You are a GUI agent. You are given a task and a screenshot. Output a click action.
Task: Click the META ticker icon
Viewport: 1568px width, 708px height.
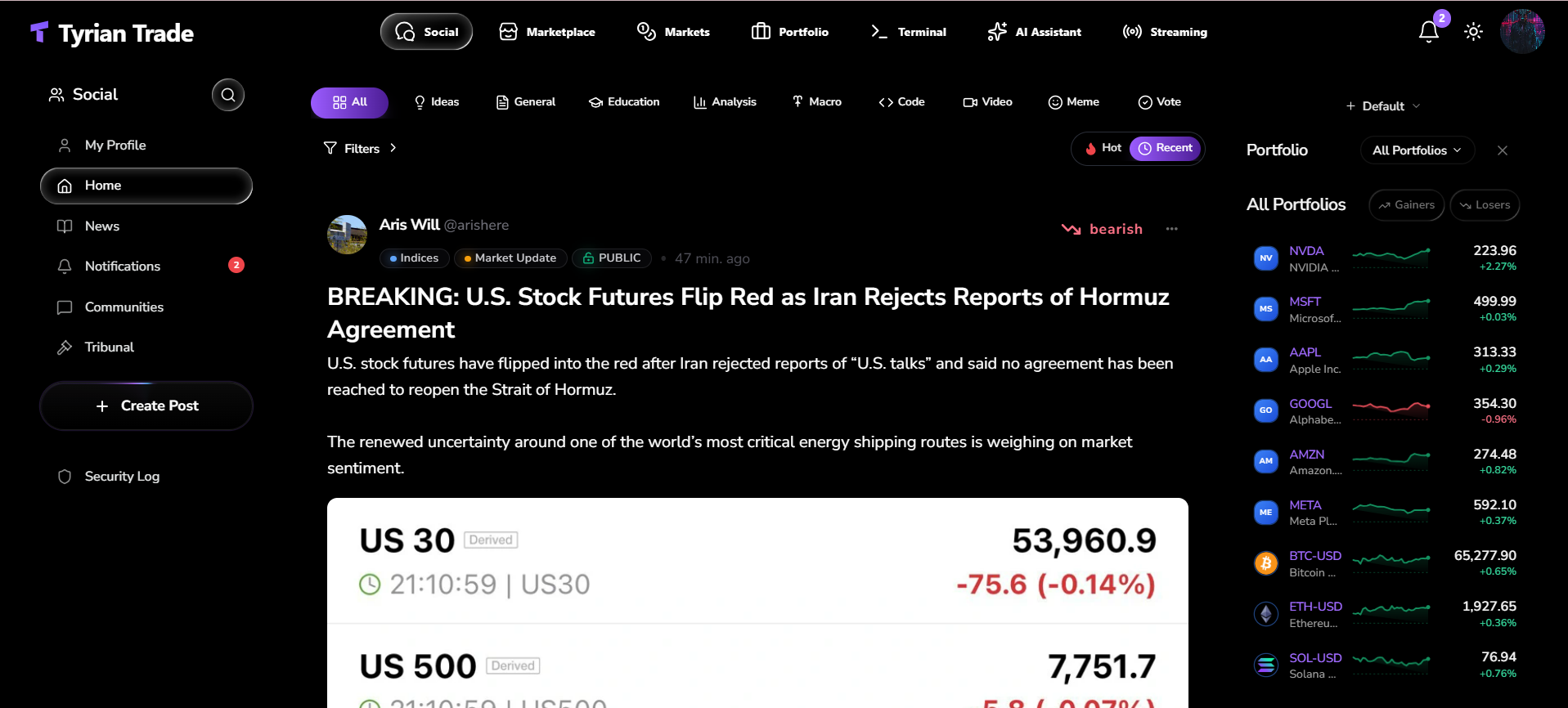1265,513
